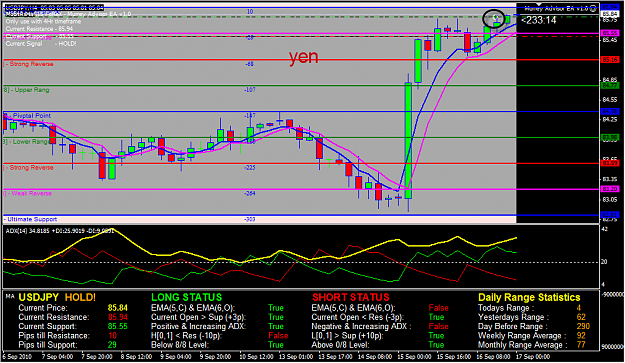The width and height of the screenshot is (625, 363).
Task: Click the "15 Sep 00:00" time axis label
Action: coord(415,357)
